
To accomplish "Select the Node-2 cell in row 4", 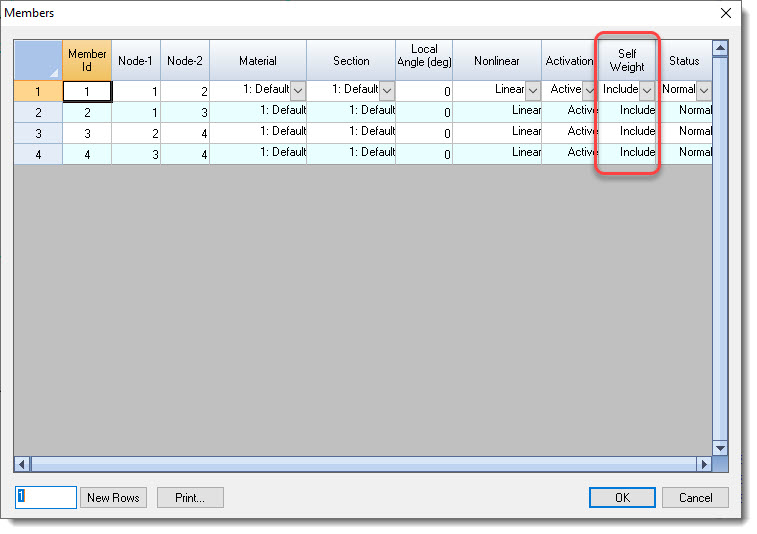I will click(x=185, y=154).
